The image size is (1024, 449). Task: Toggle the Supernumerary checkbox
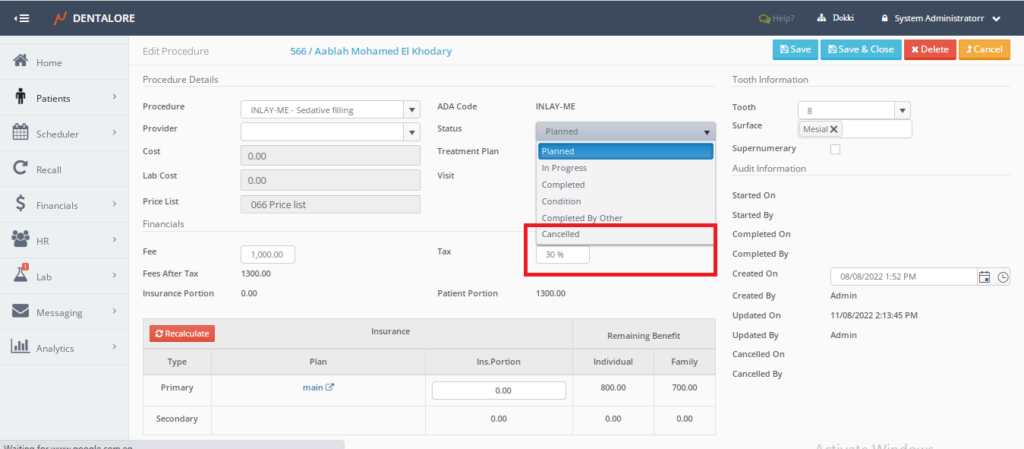click(836, 149)
